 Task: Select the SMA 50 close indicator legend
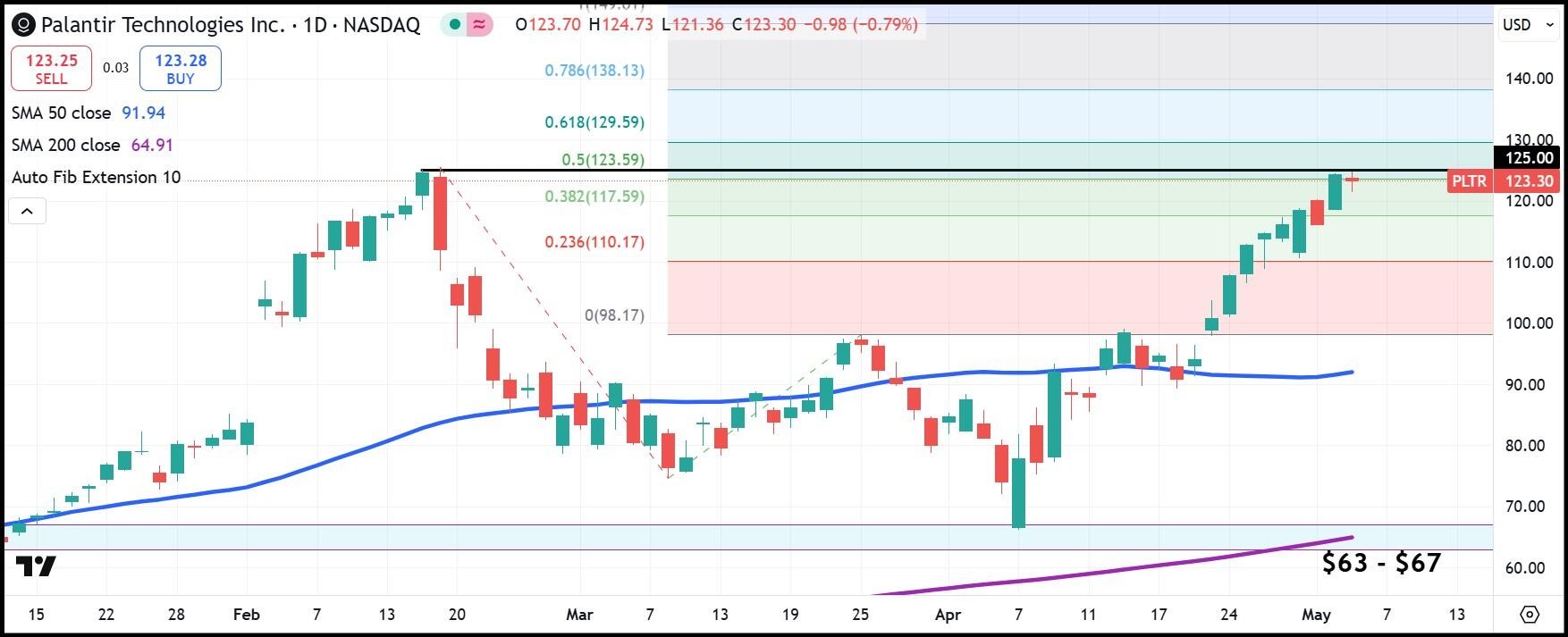[x=61, y=113]
